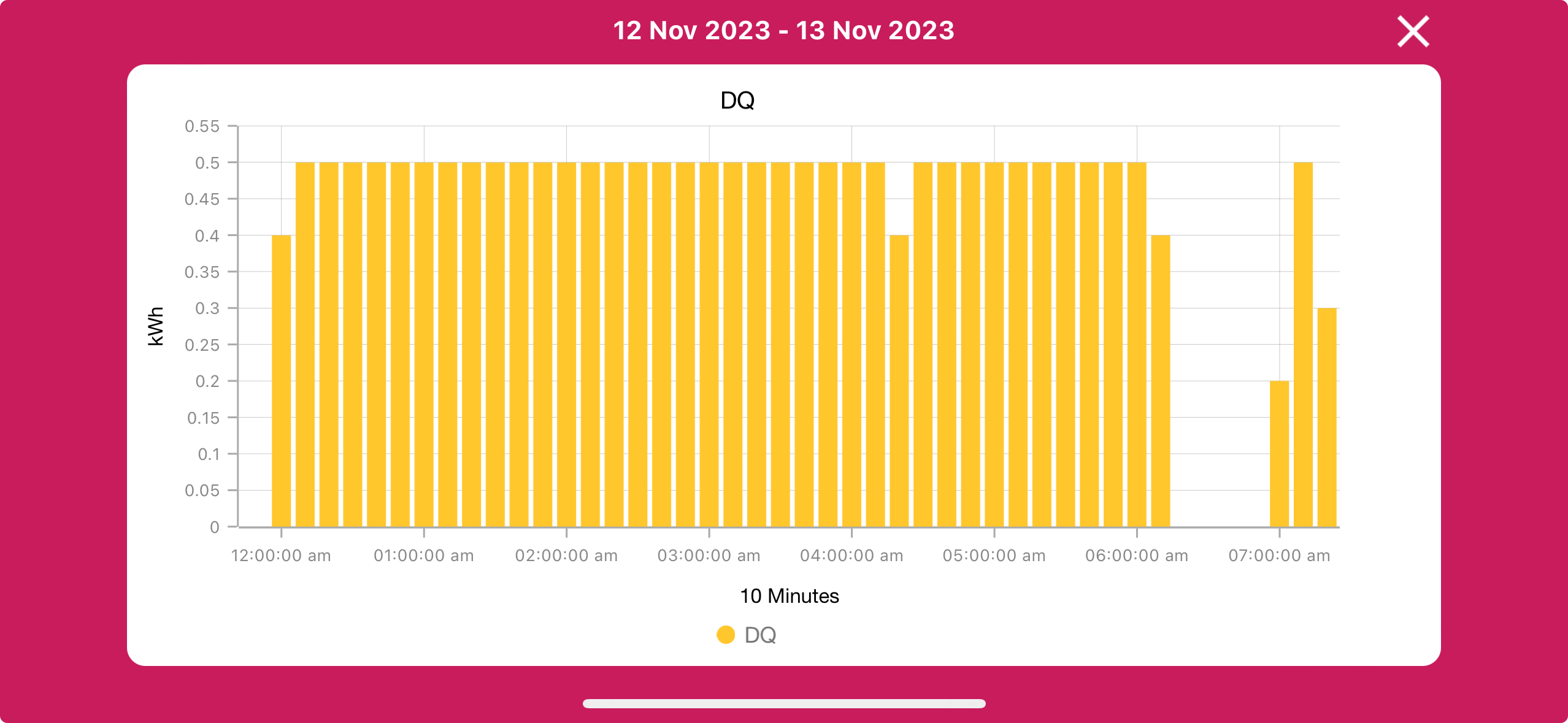Select the first bar at 12:00:00 am
1568x723 pixels.
[x=281, y=381]
